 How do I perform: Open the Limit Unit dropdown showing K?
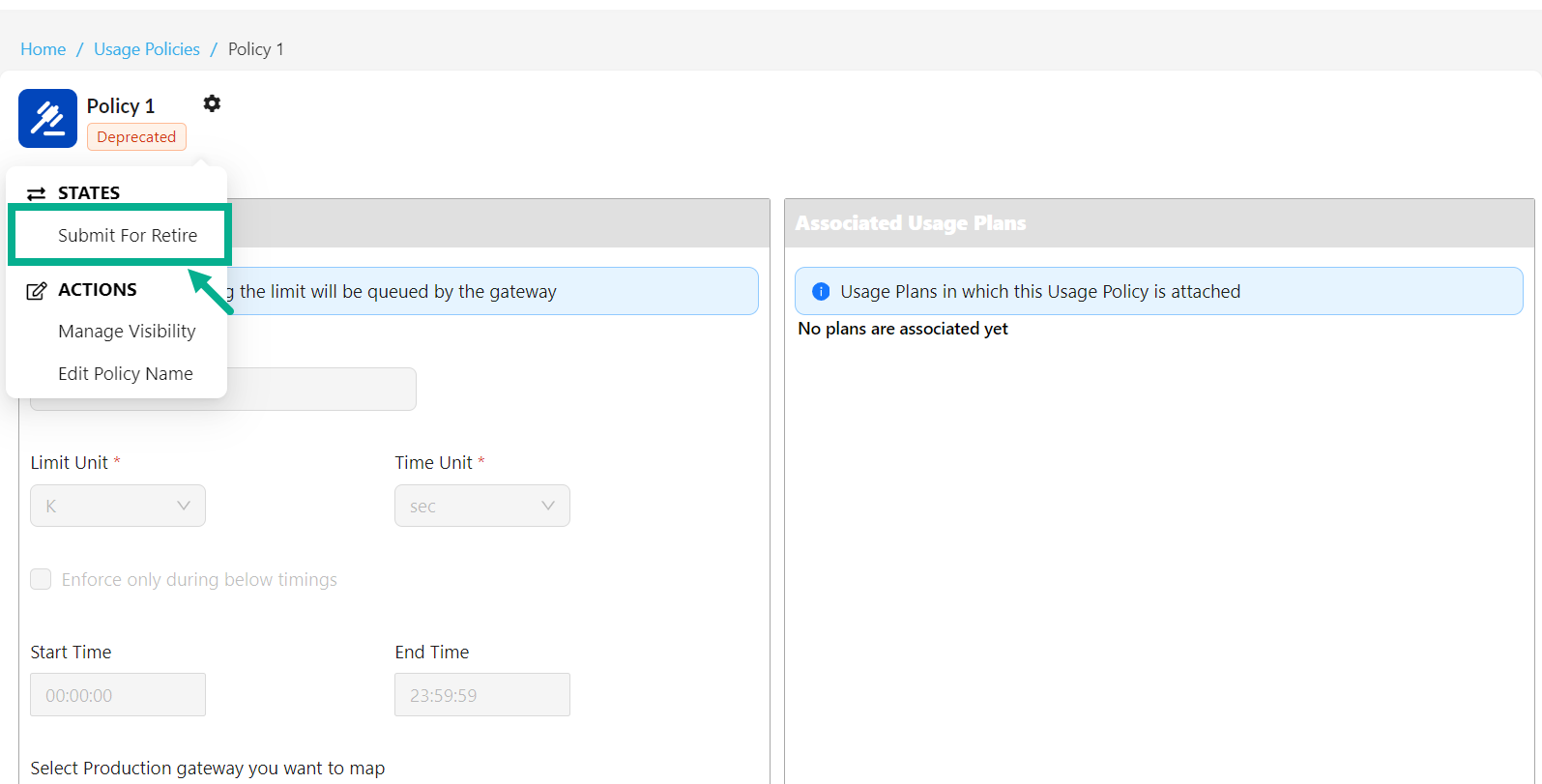pyautogui.click(x=118, y=506)
